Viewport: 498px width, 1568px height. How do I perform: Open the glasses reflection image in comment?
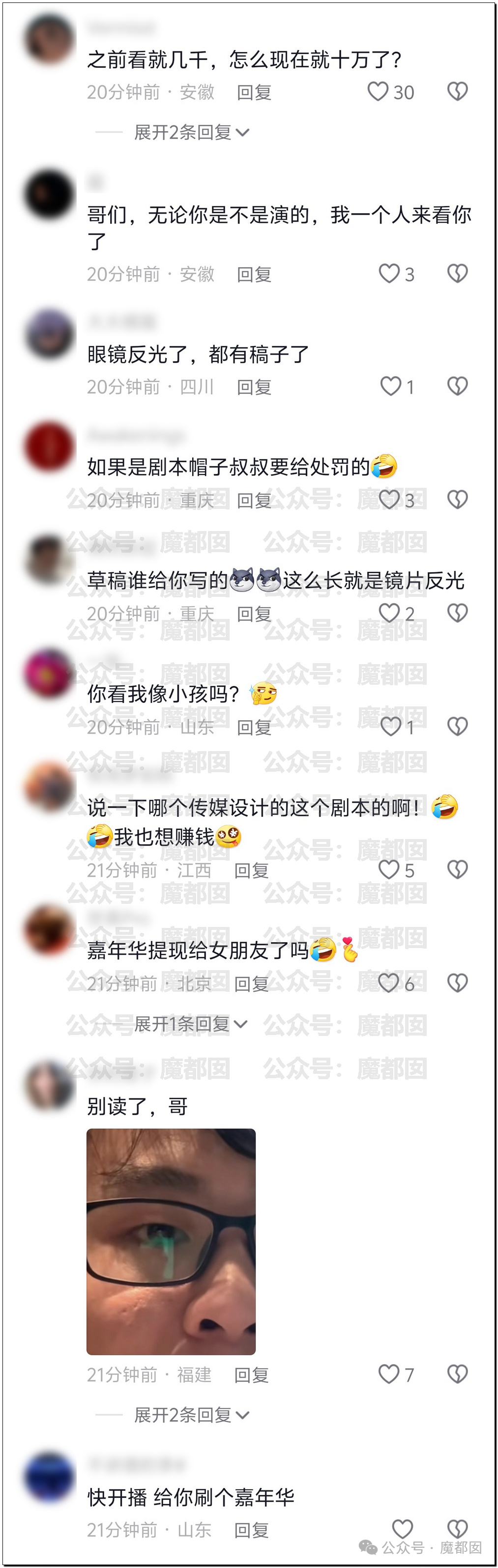(x=171, y=1242)
